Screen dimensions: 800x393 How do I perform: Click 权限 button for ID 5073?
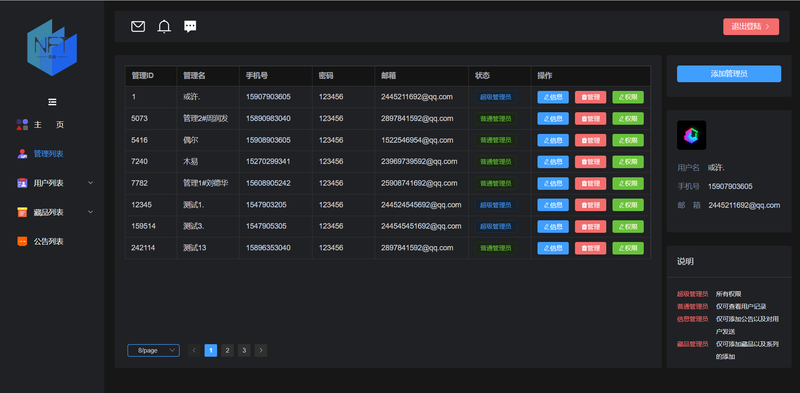628,118
